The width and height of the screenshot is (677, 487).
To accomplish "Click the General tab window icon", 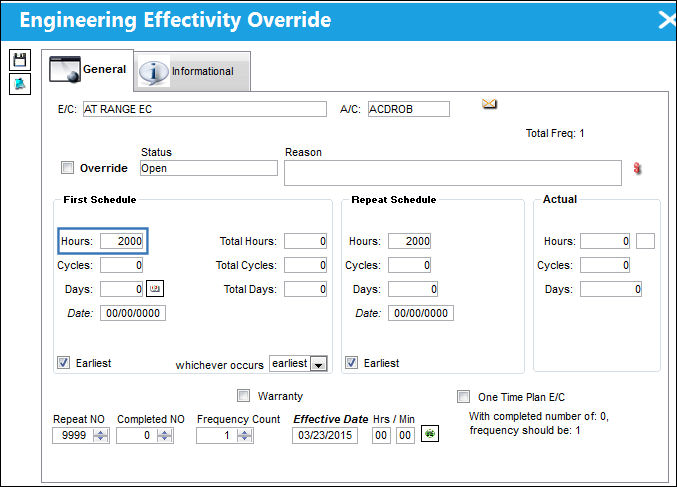I will 65,69.
